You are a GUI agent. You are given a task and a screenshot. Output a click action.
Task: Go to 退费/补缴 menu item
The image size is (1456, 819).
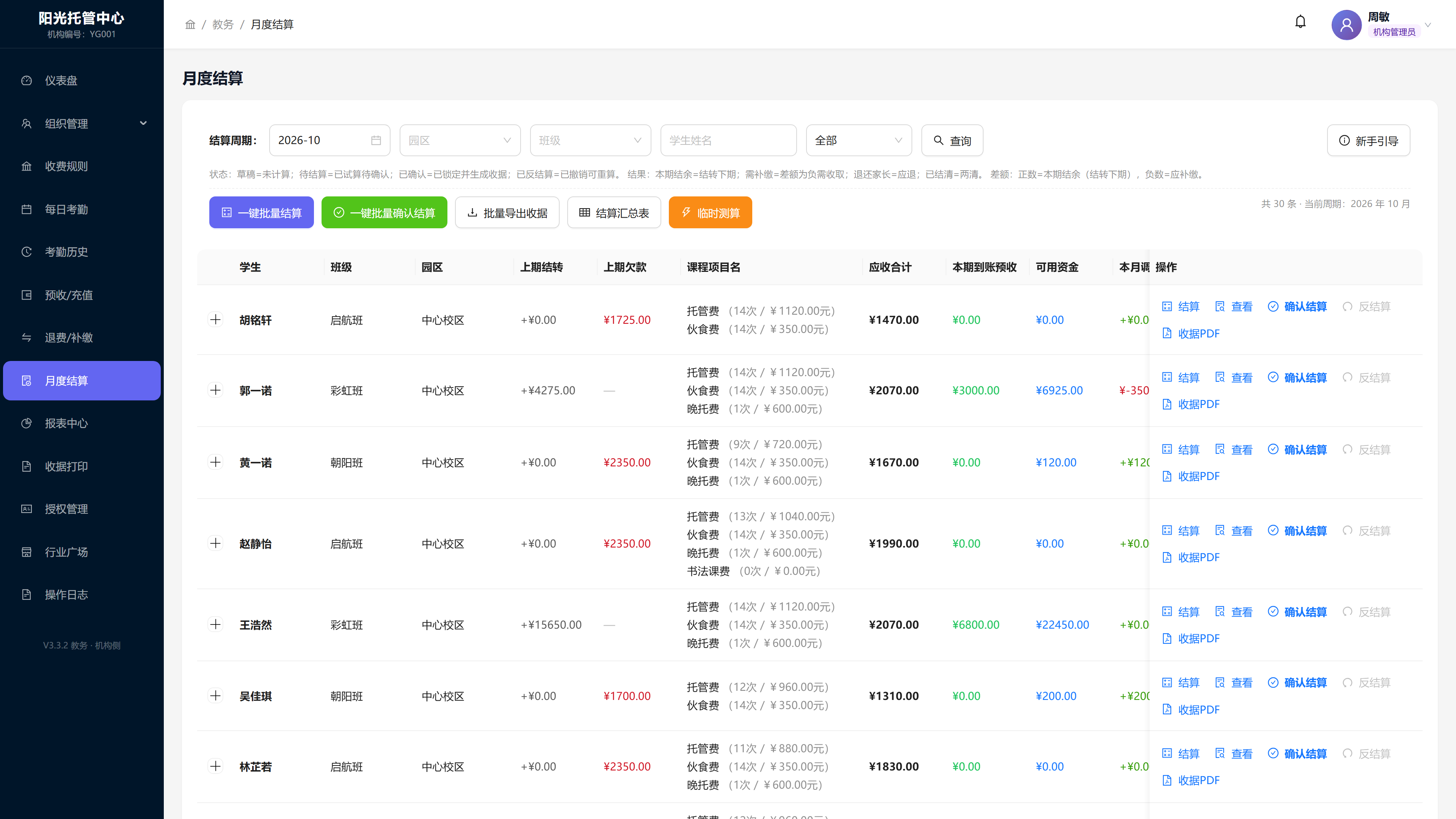tap(82, 337)
